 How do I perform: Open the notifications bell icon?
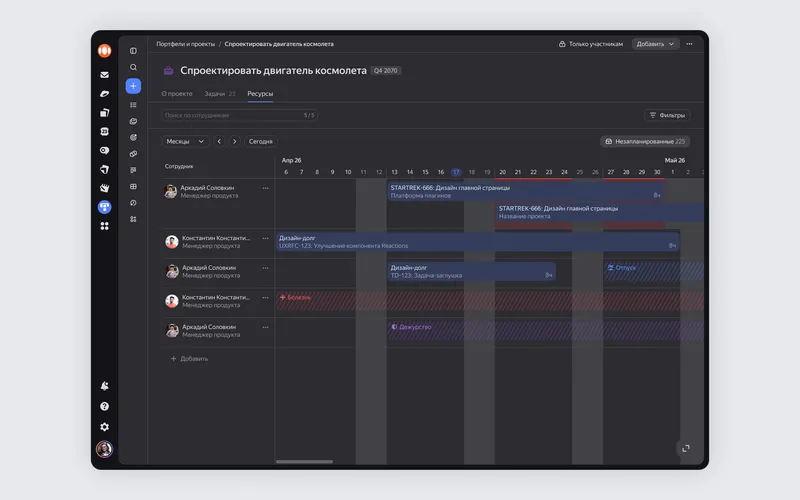105,386
